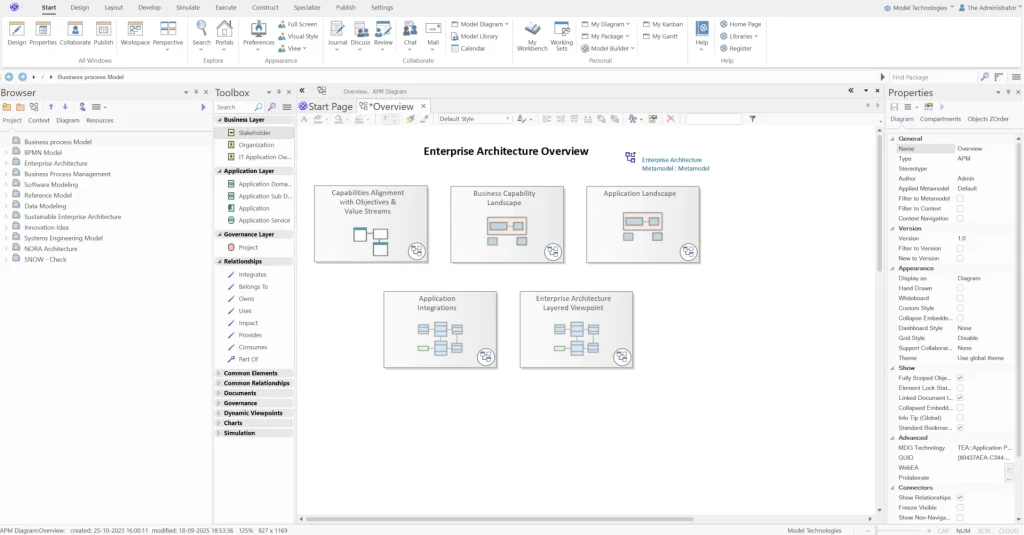The height and width of the screenshot is (535, 1024).
Task: Collapse the Appearance properties group
Action: click(x=893, y=268)
